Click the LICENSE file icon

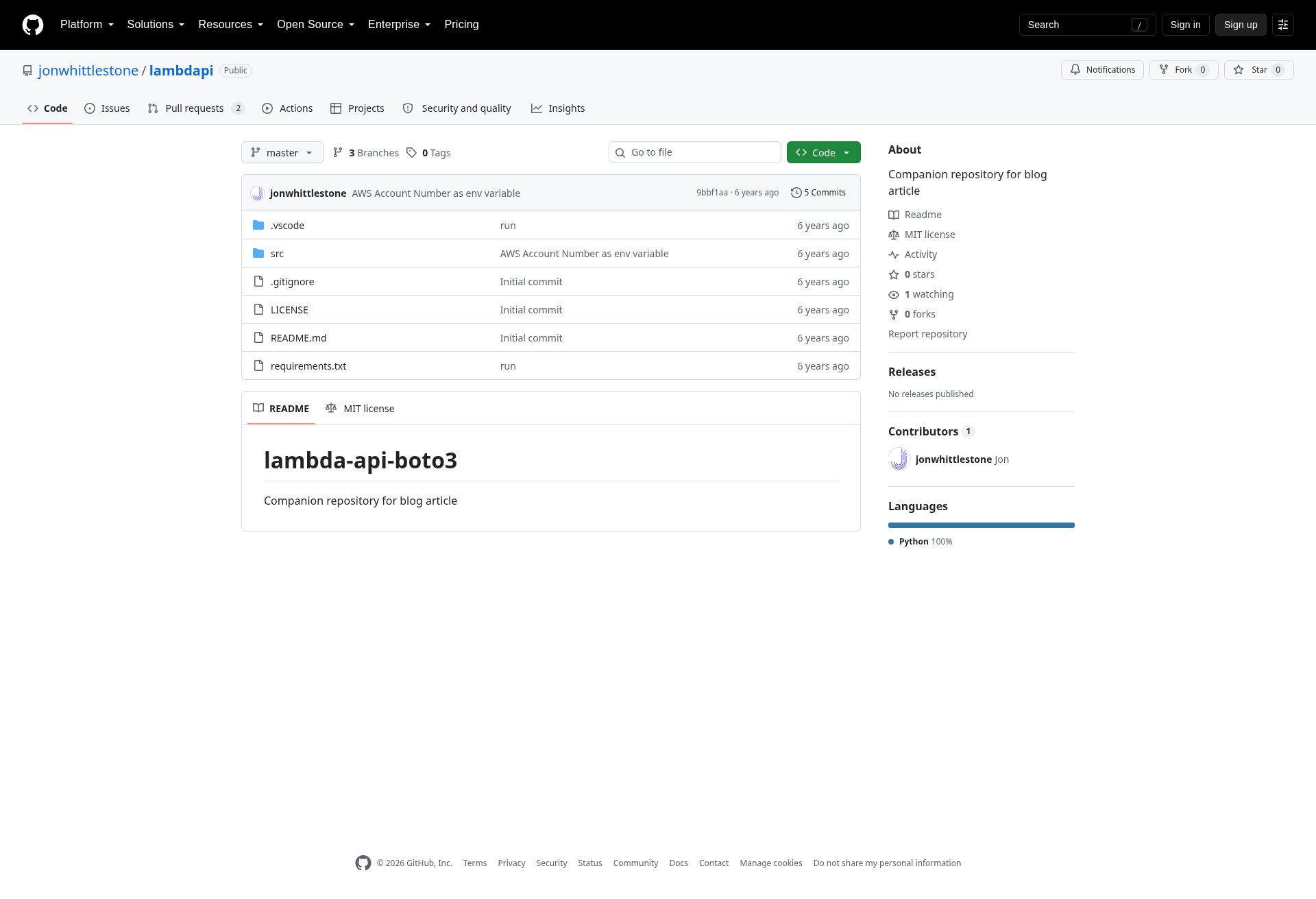pyautogui.click(x=258, y=309)
